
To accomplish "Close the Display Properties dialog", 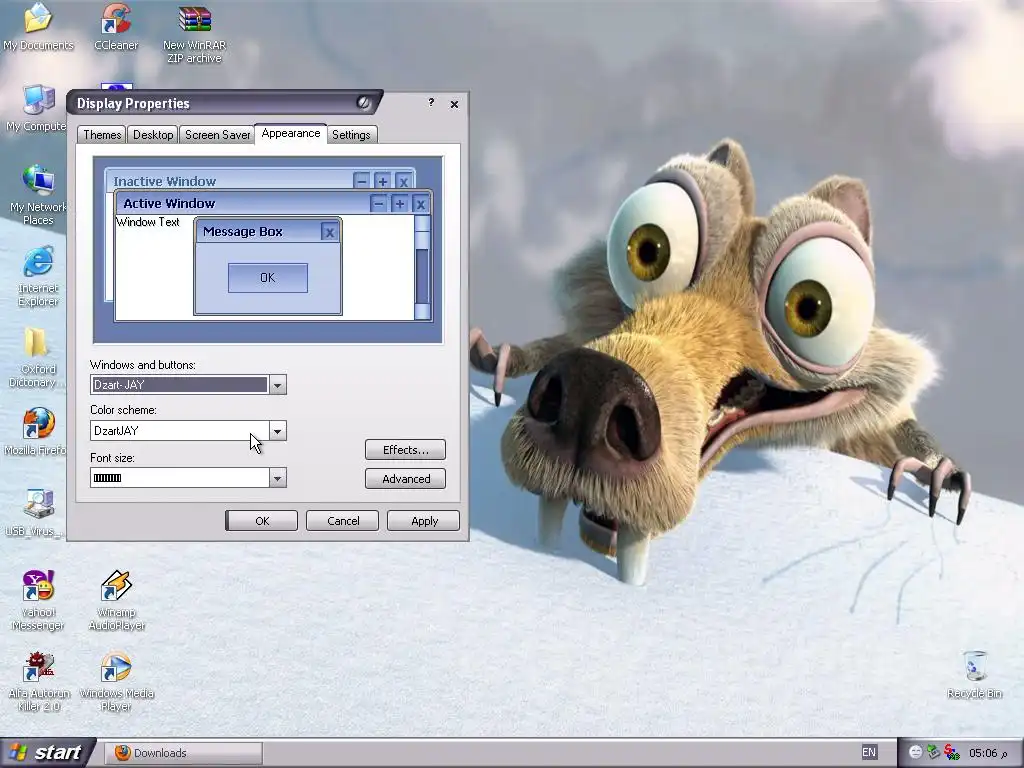I will point(455,104).
